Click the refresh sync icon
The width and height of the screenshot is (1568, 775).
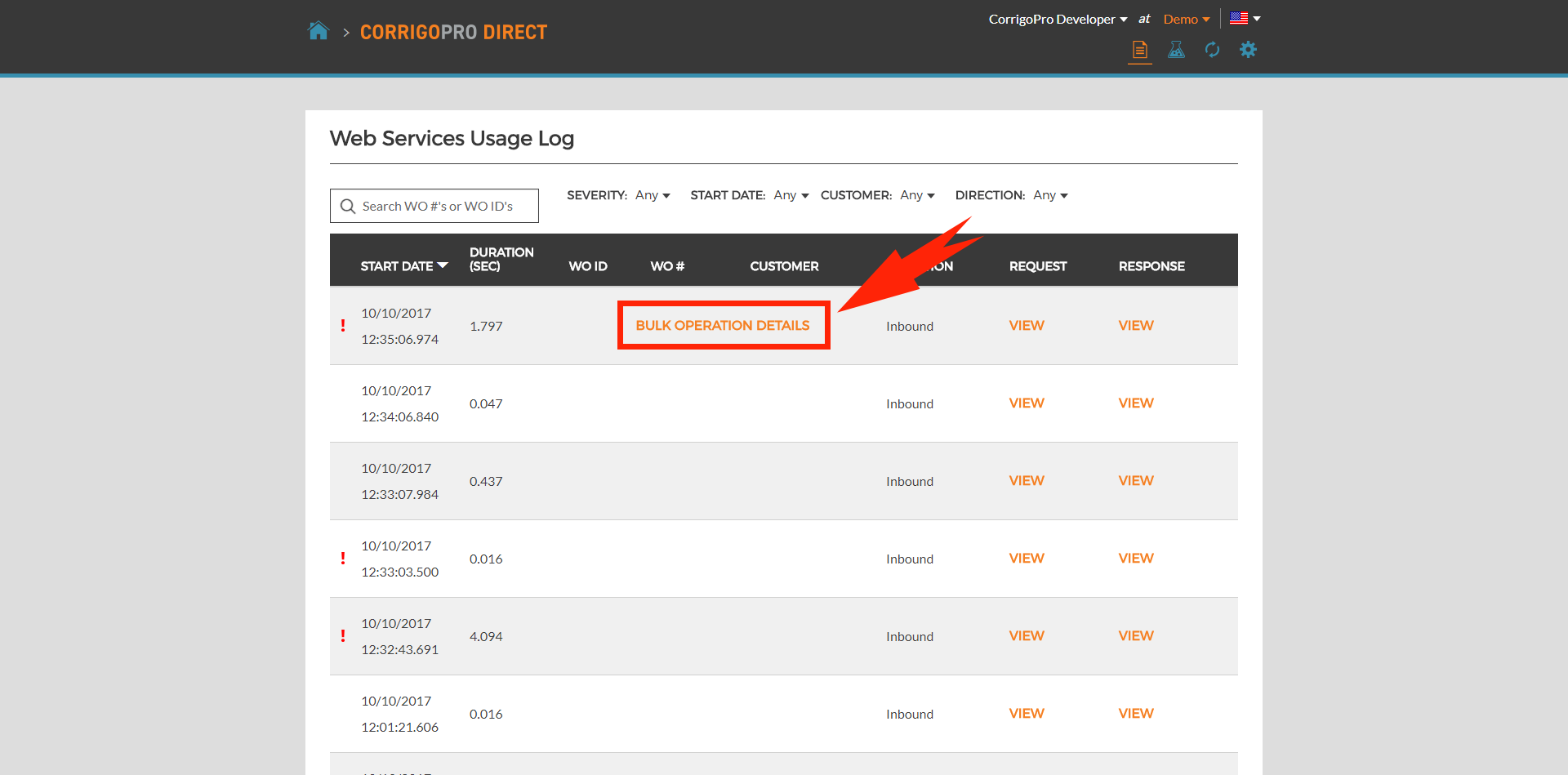click(1212, 50)
